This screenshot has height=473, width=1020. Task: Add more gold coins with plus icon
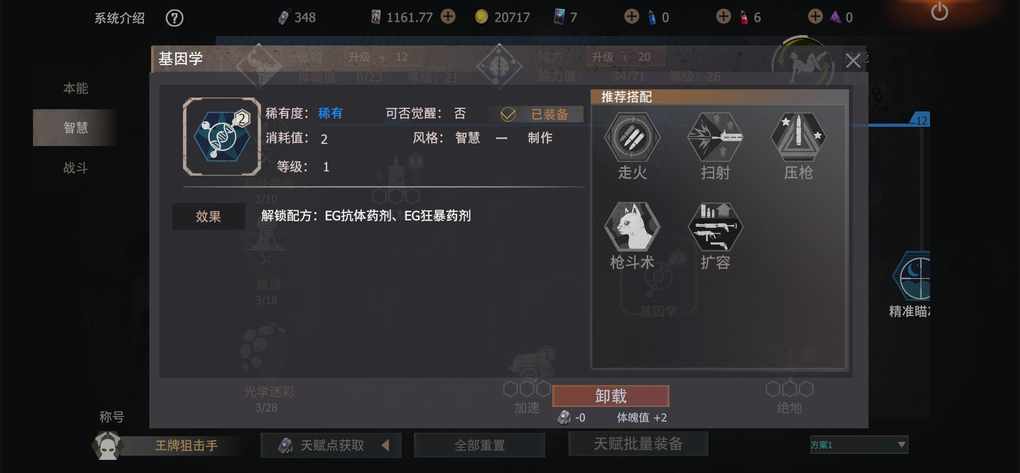coord(448,17)
